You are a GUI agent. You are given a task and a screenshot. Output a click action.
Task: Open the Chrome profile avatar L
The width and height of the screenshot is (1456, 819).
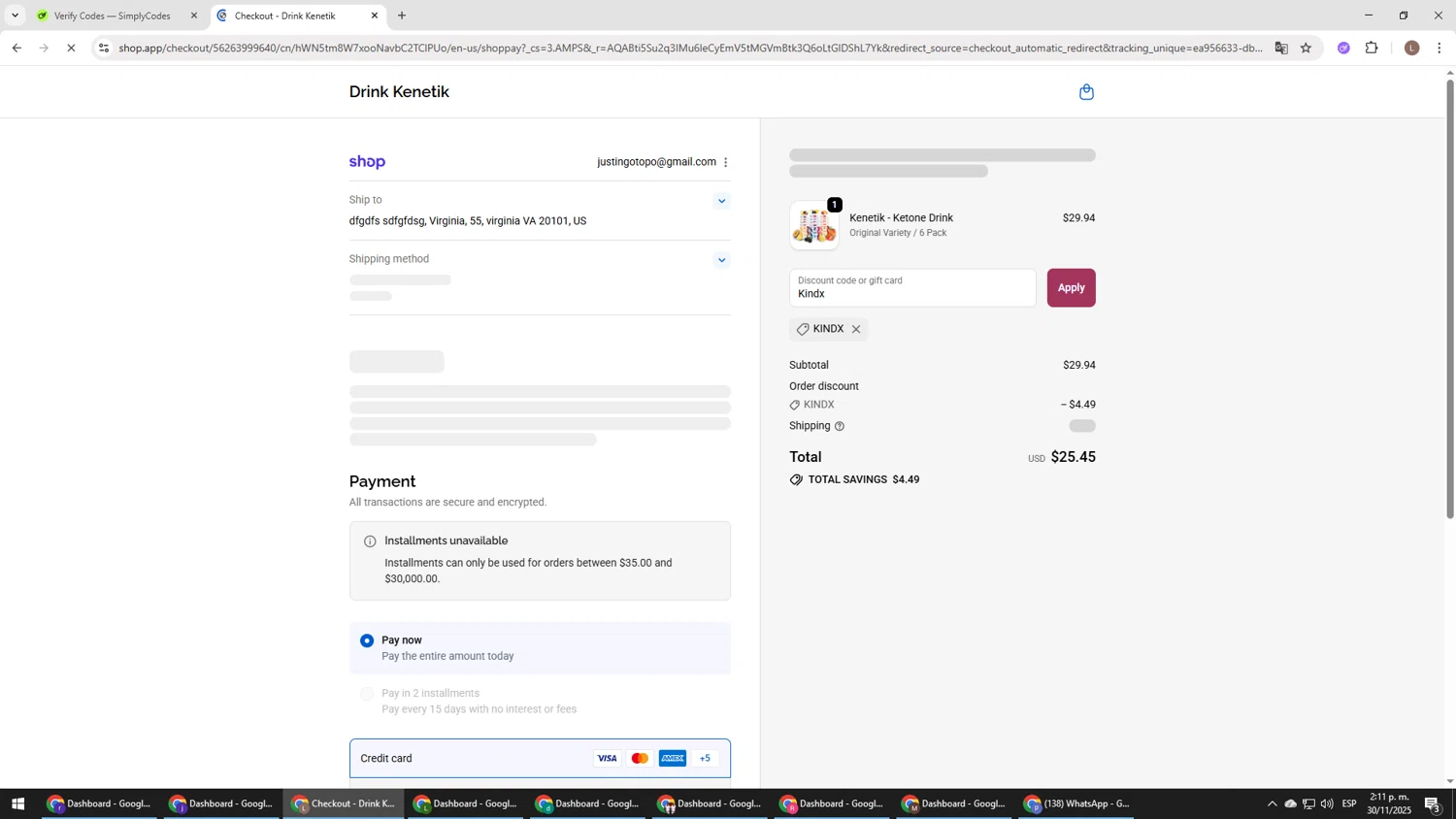click(x=1412, y=48)
